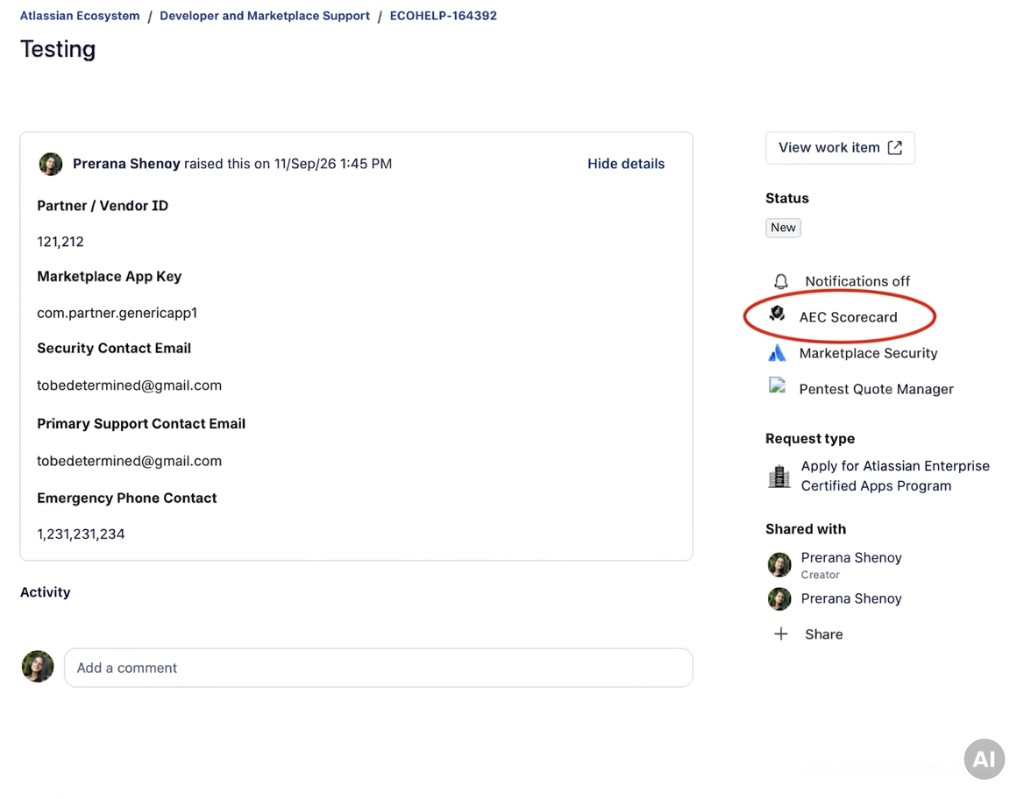This screenshot has width=1024, height=799.
Task: Click the Partner / Vendor ID value 121,212
Action: coord(60,242)
